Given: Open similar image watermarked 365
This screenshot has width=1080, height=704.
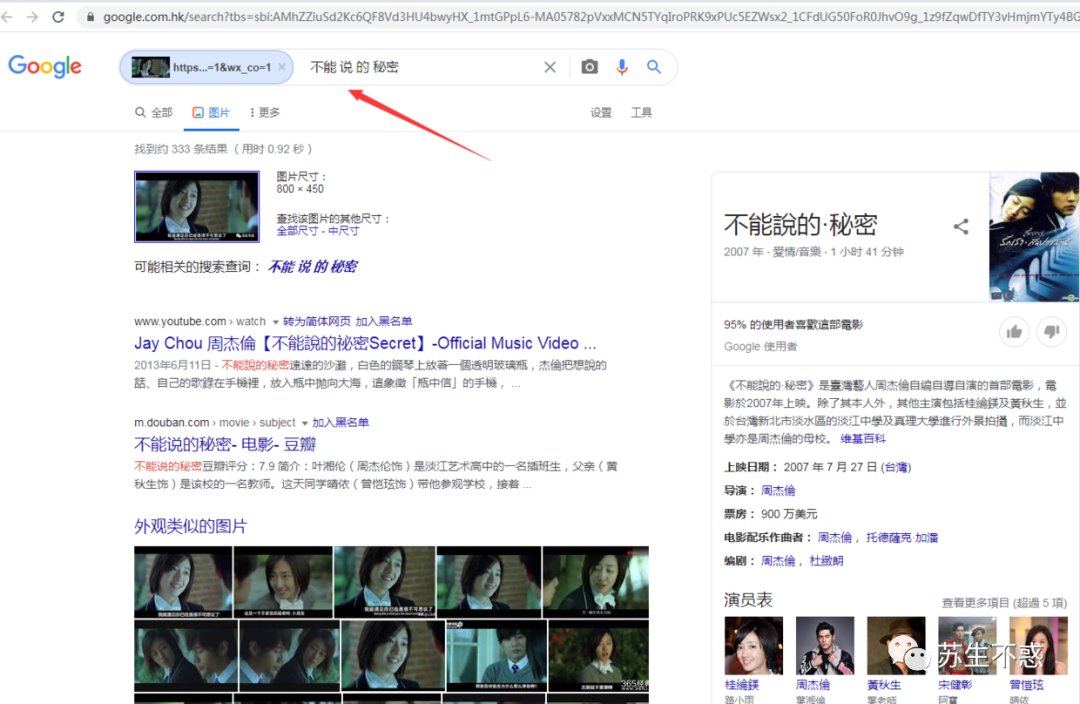Looking at the screenshot, I should tap(599, 655).
